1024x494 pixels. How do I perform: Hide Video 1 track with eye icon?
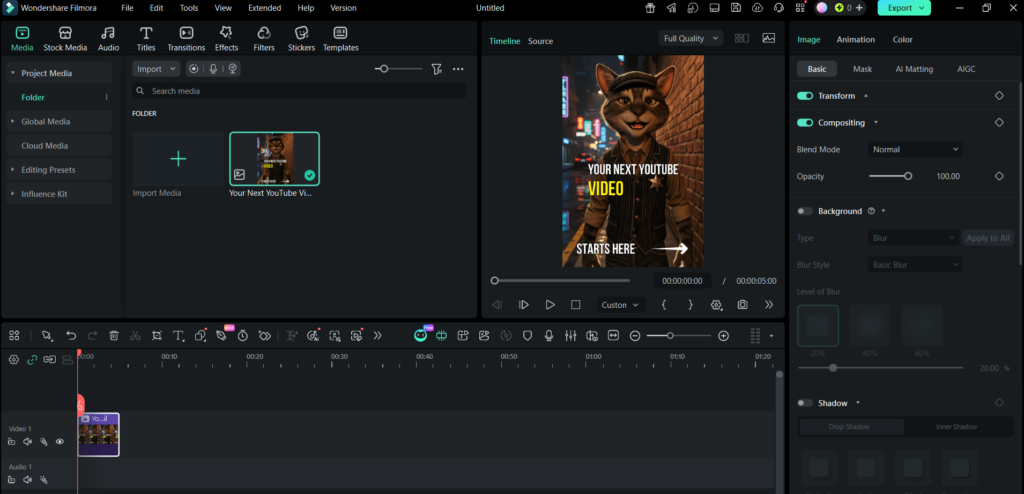tap(60, 442)
